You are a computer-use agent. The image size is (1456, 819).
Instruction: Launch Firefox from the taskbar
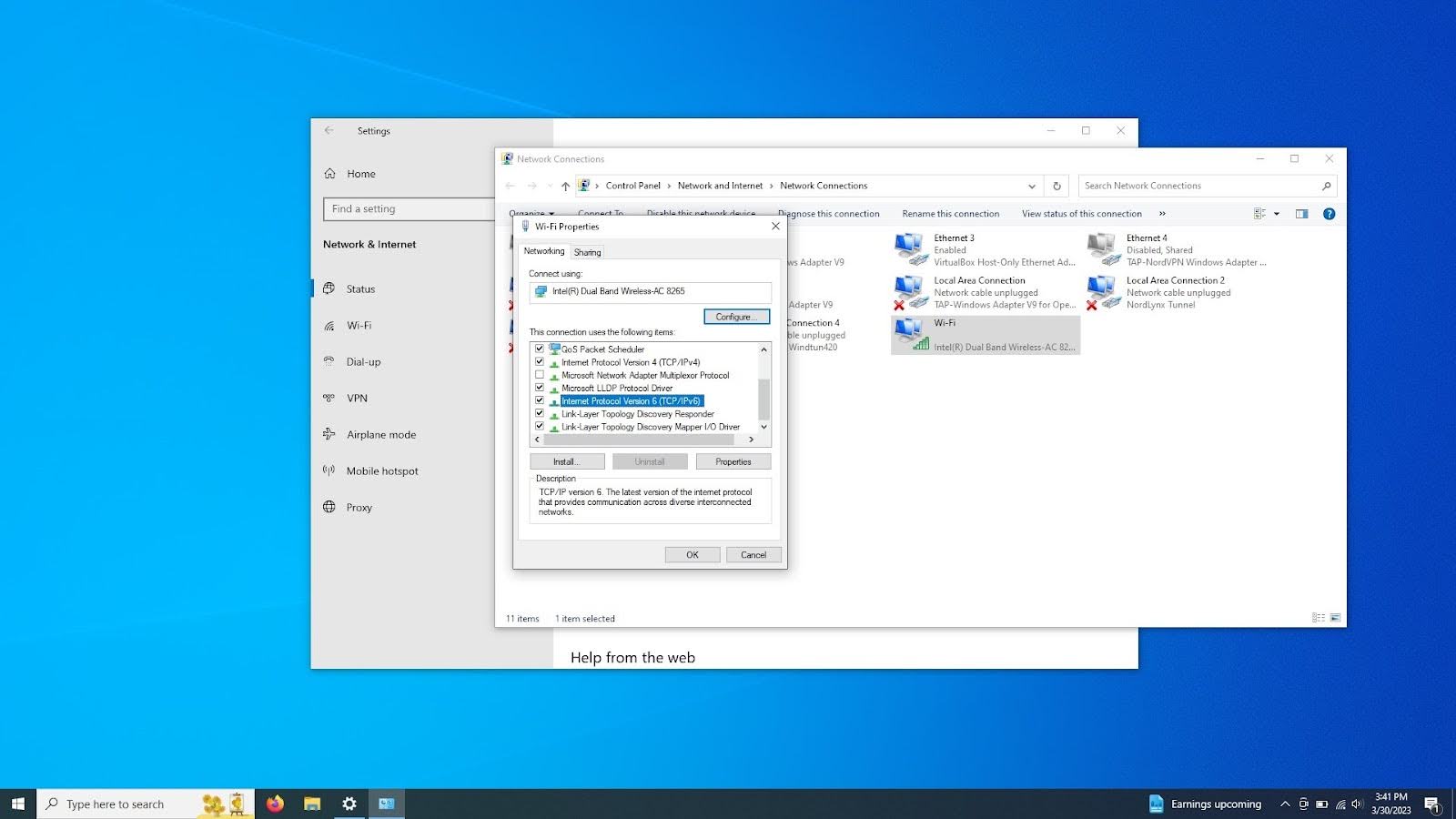pyautogui.click(x=275, y=804)
